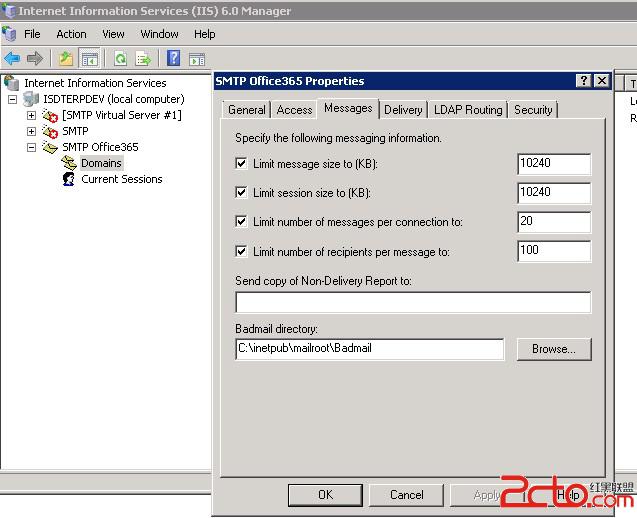Screen dimensions: 637x518
Task: Expand the SMTP tree node
Action: pyautogui.click(x=31, y=131)
